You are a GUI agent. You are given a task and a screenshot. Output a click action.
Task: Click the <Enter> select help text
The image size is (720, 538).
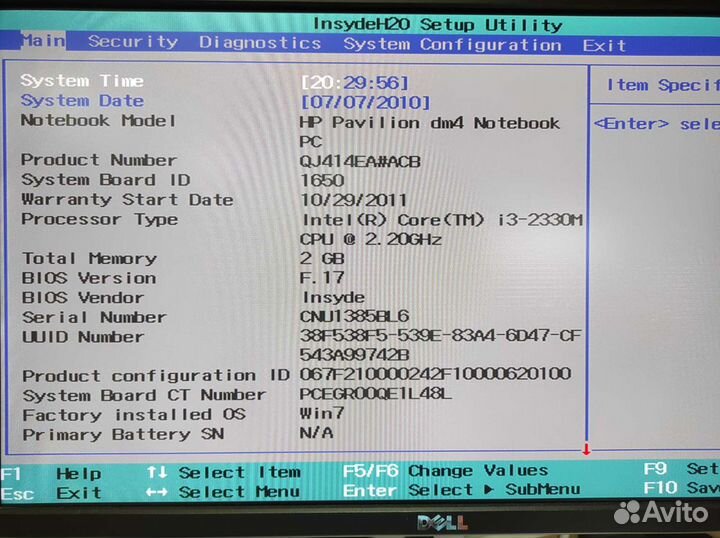point(657,124)
